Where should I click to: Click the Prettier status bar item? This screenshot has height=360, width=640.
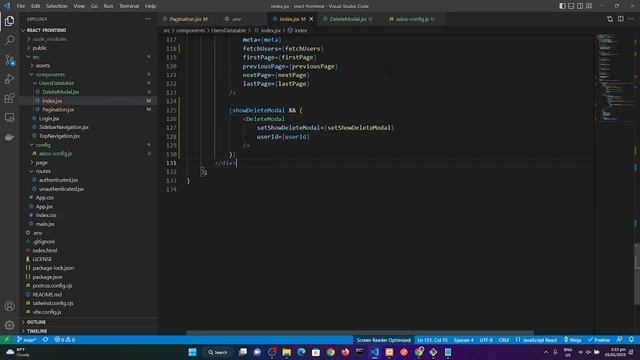(x=599, y=340)
